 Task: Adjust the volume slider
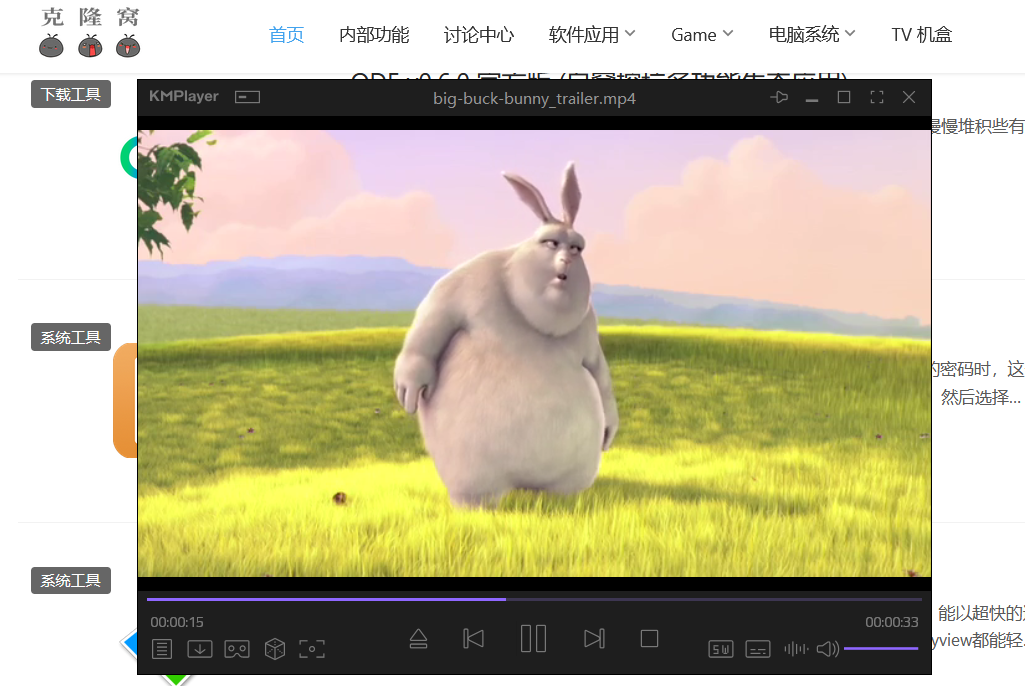click(881, 648)
